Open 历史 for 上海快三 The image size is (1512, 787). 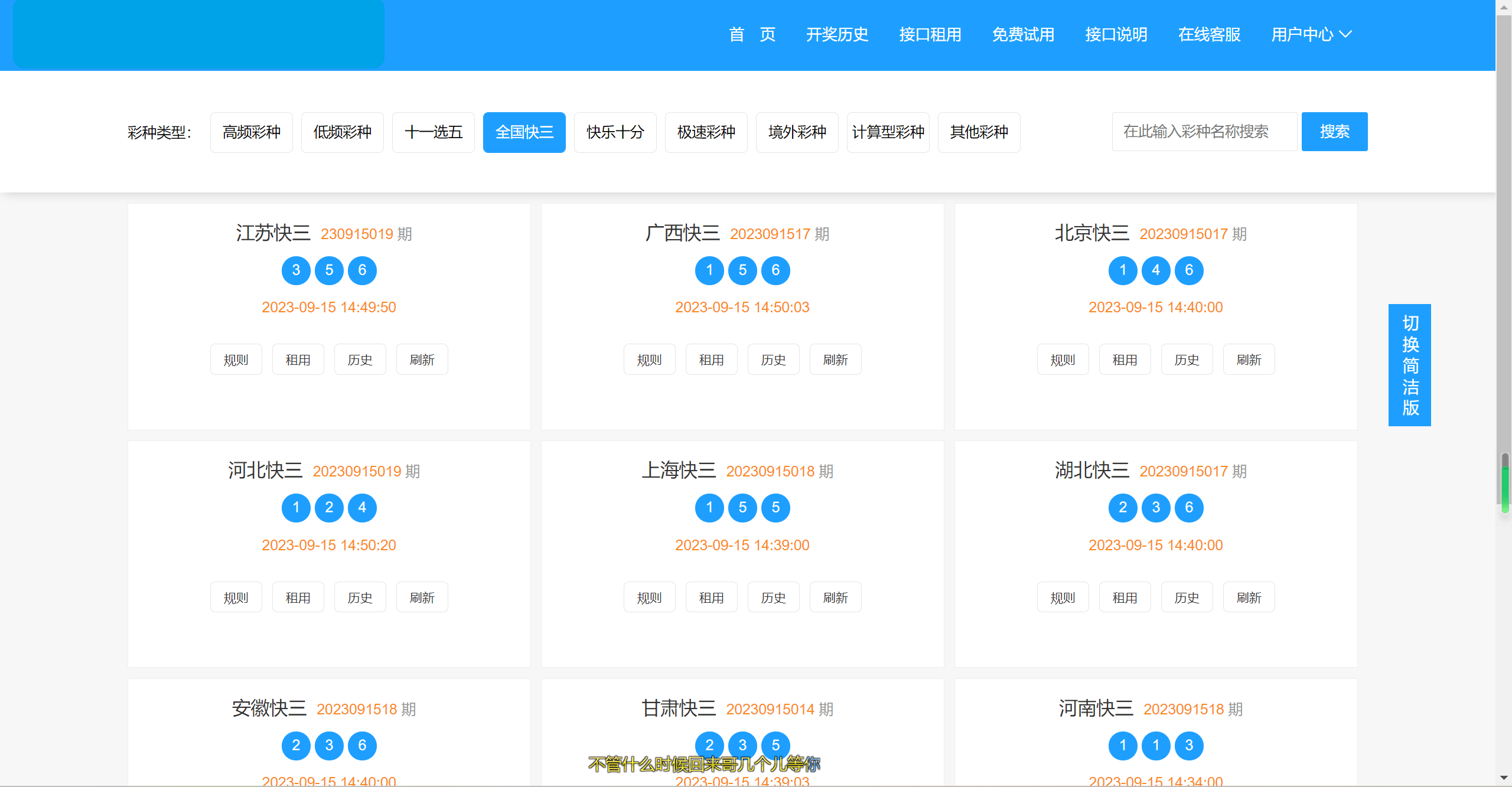point(774,597)
